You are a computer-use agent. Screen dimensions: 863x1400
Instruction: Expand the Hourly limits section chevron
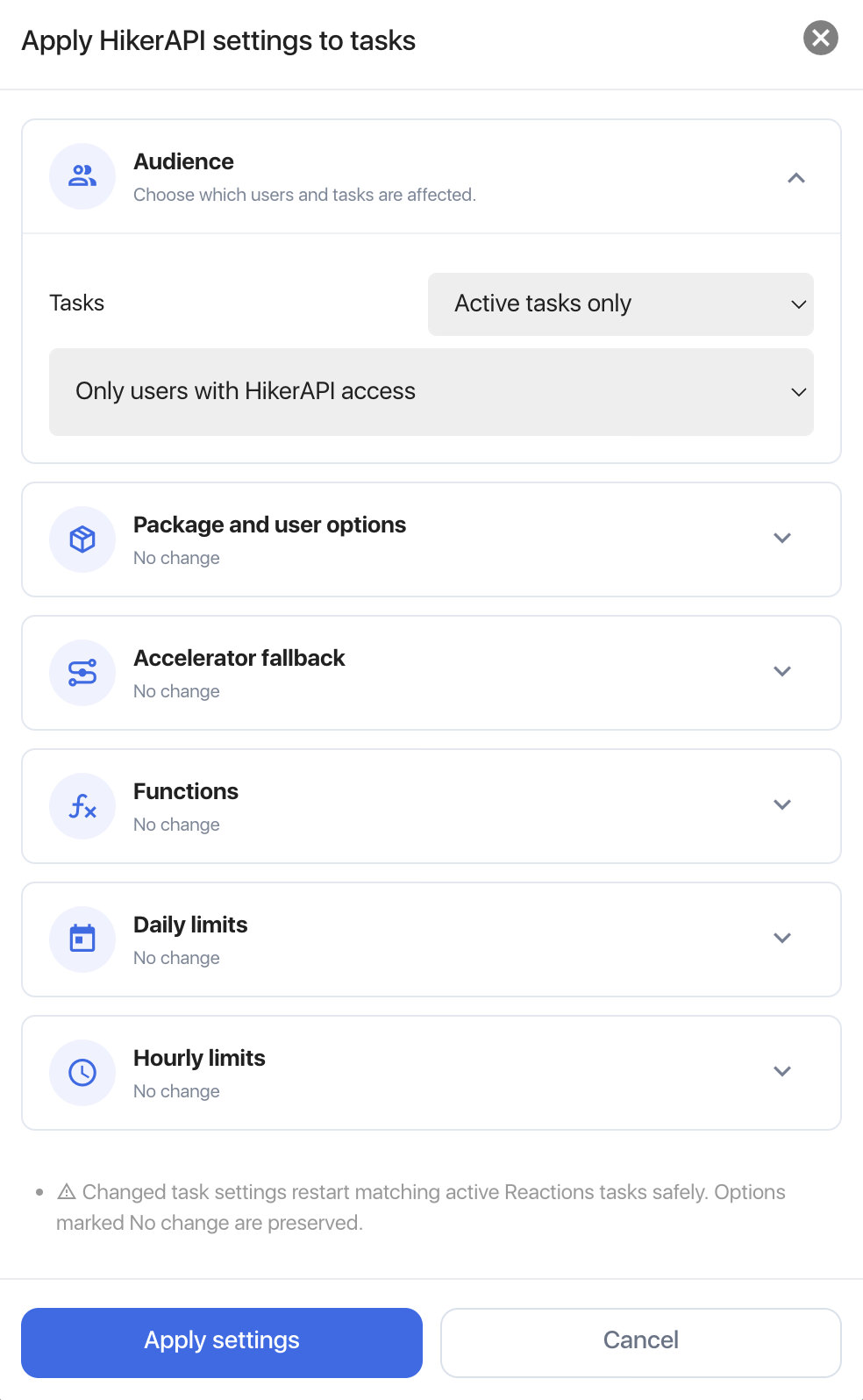(x=782, y=1071)
